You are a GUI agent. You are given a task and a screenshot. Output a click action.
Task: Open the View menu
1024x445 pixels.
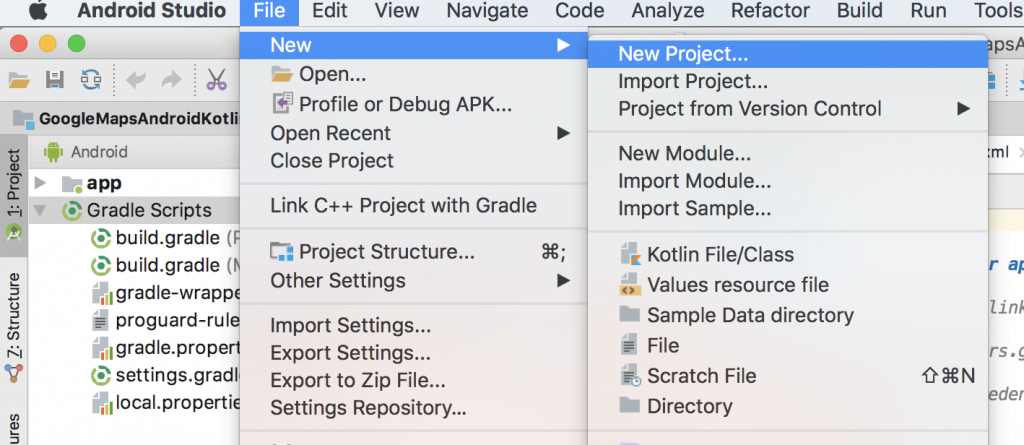(396, 11)
